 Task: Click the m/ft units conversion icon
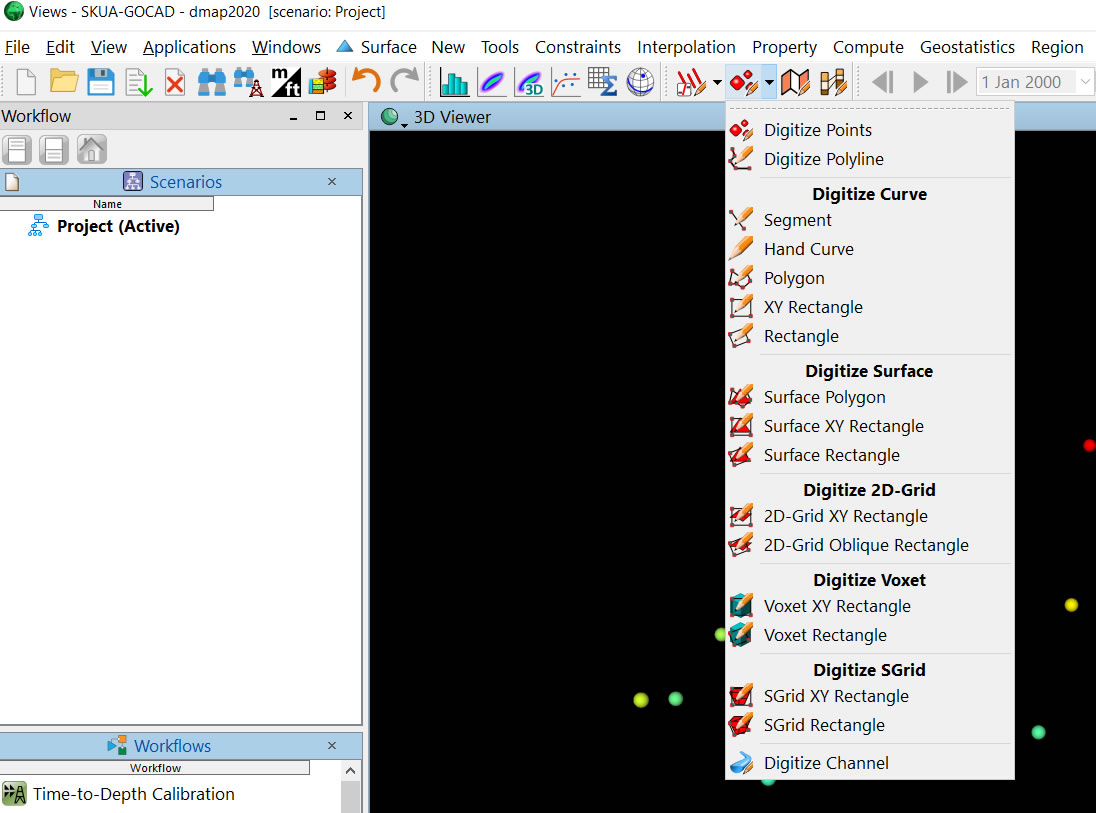coord(286,82)
